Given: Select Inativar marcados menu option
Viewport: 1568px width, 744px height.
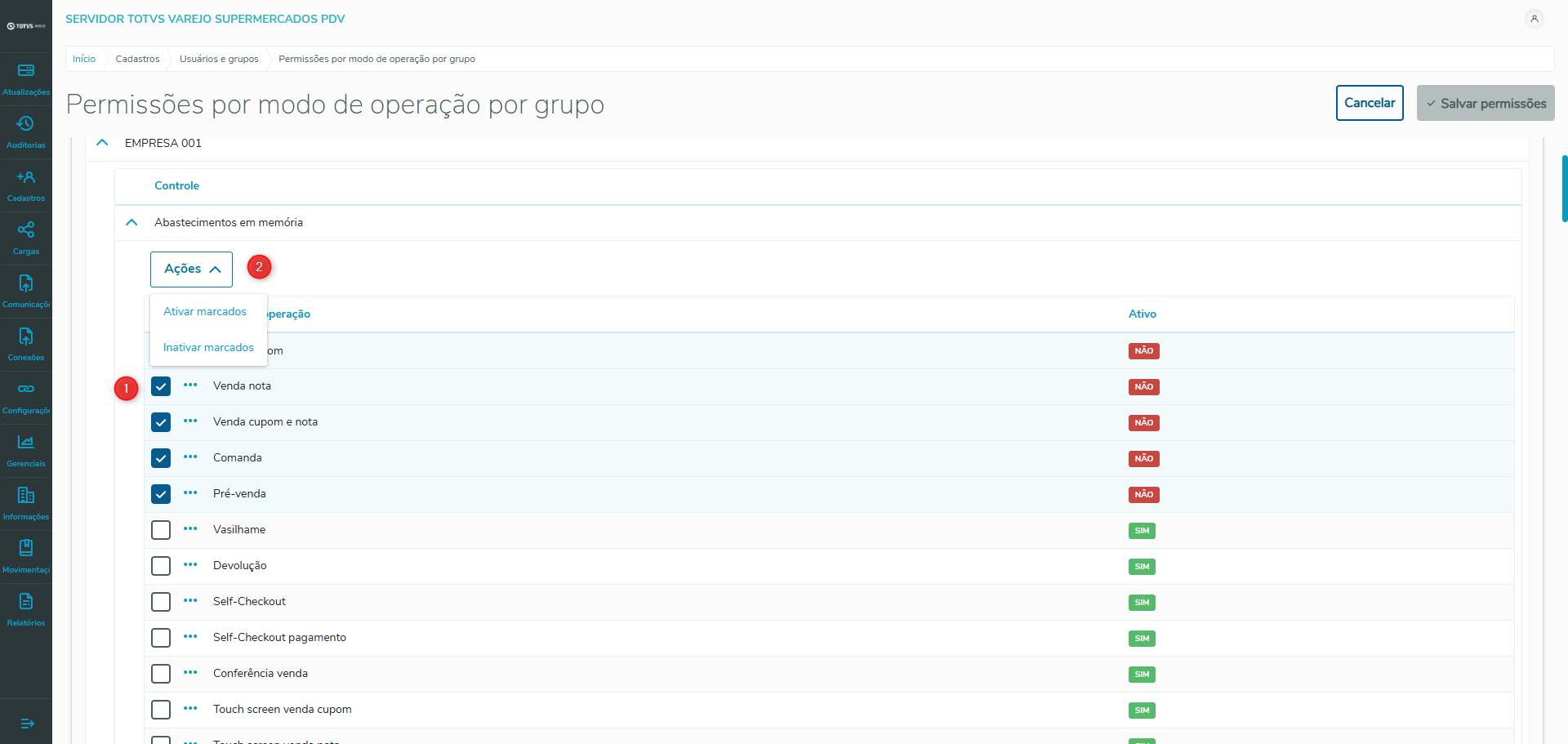Looking at the screenshot, I should (208, 348).
